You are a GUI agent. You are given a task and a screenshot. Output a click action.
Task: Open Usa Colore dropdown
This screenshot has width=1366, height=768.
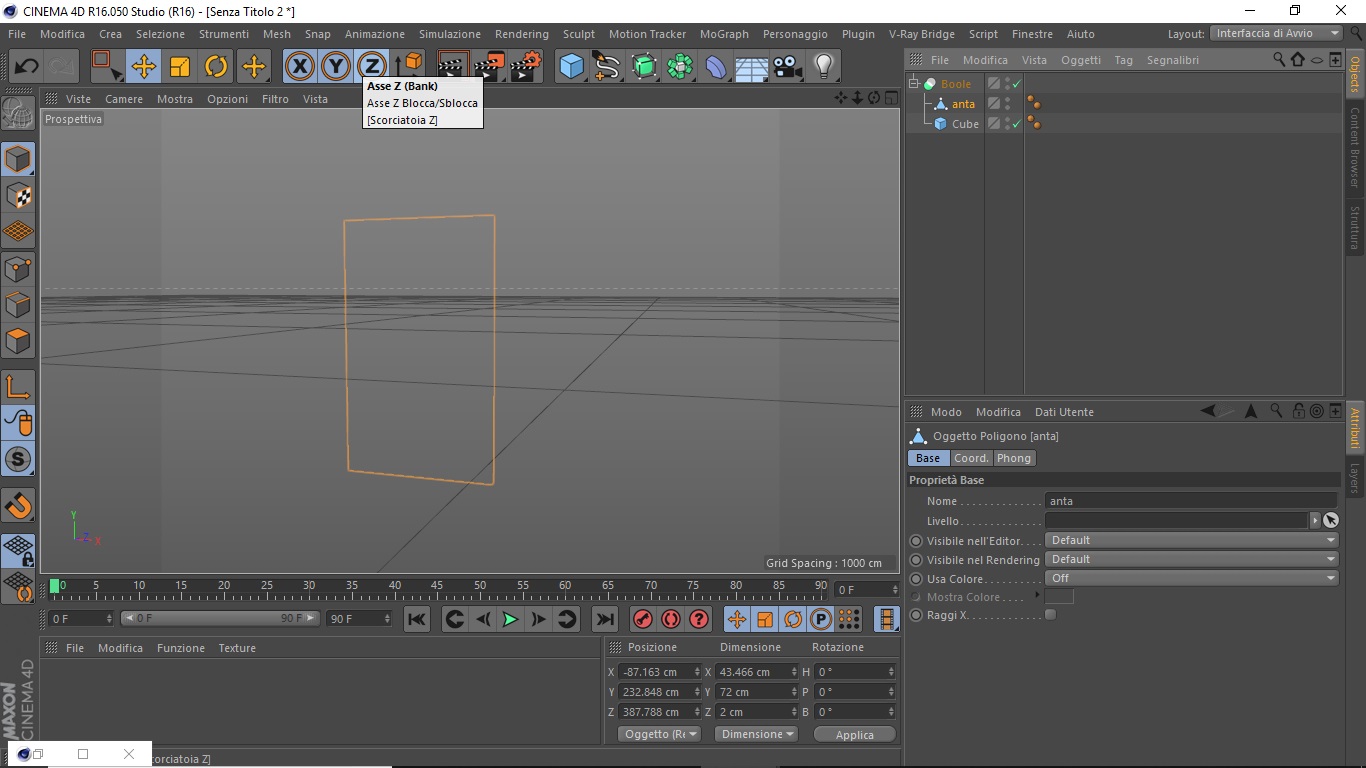point(1191,578)
